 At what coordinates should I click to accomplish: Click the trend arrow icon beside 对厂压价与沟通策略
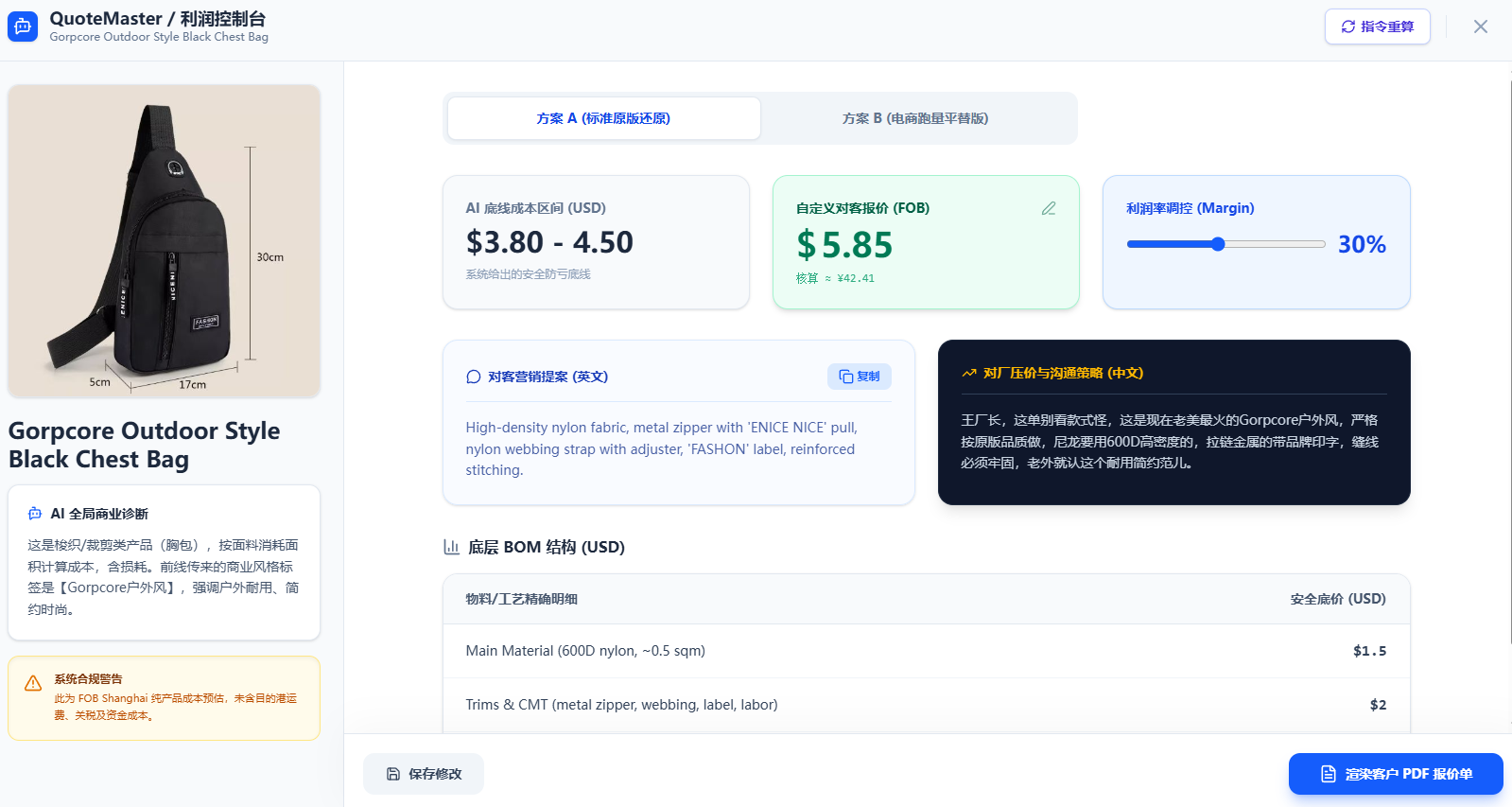[x=969, y=373]
